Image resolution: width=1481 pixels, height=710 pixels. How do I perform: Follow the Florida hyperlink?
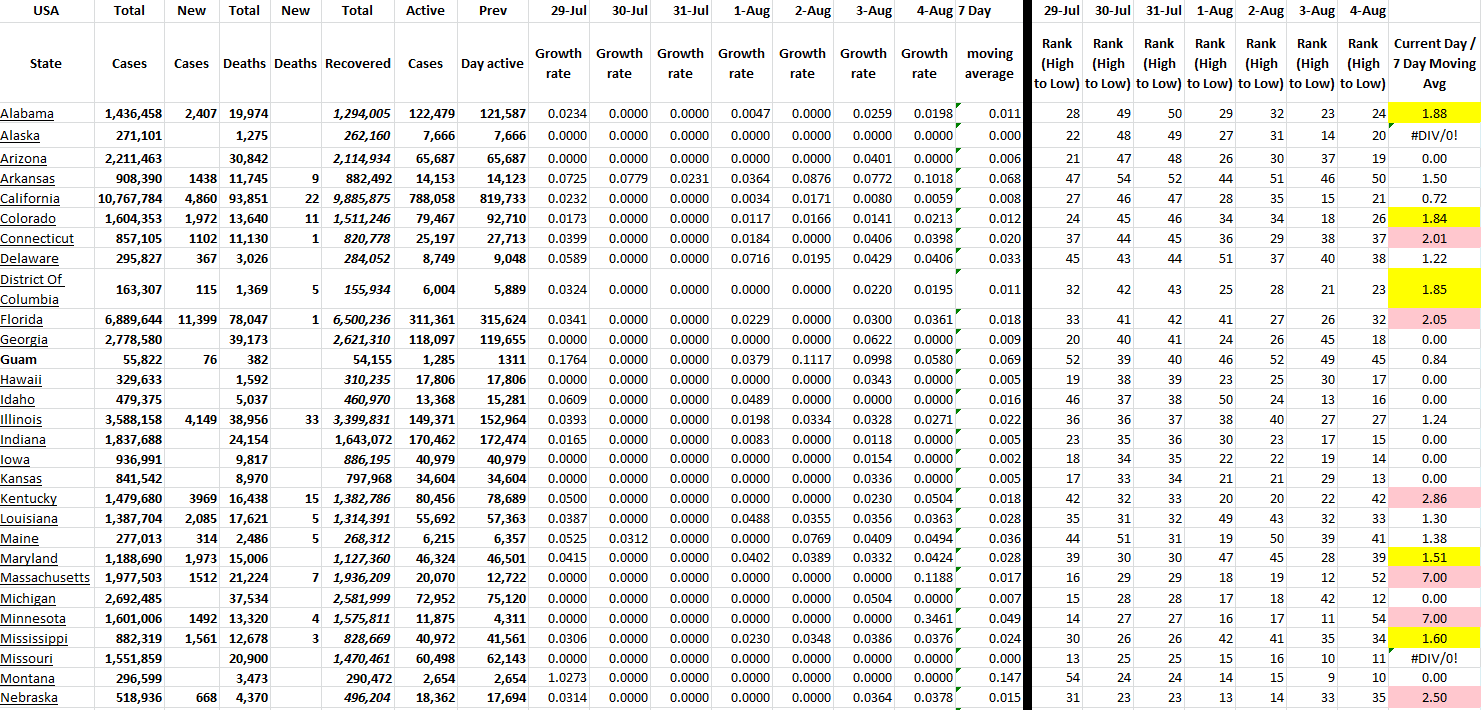[24, 320]
